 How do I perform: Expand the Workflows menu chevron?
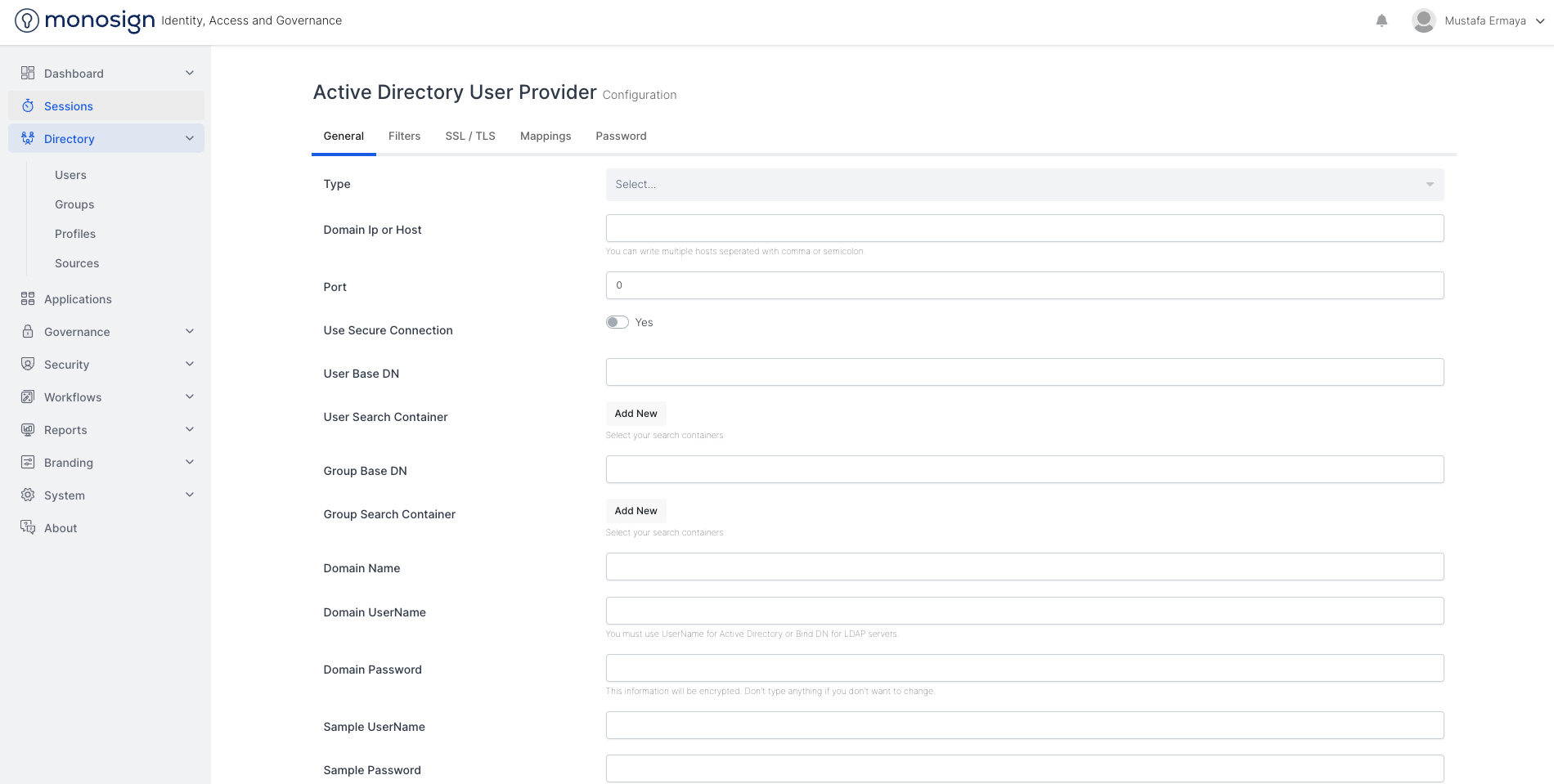point(190,397)
